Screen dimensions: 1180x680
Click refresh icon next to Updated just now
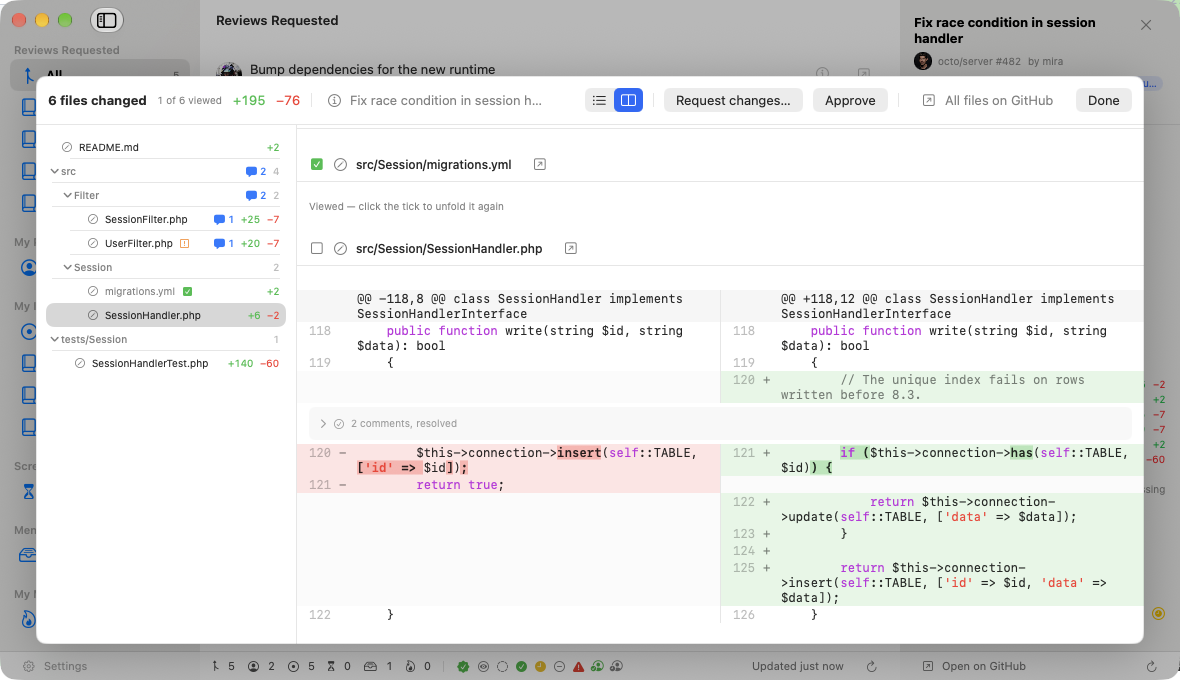[871, 666]
